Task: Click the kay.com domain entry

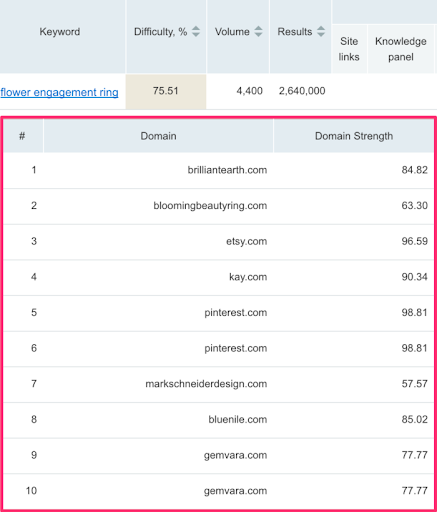Action: point(248,277)
